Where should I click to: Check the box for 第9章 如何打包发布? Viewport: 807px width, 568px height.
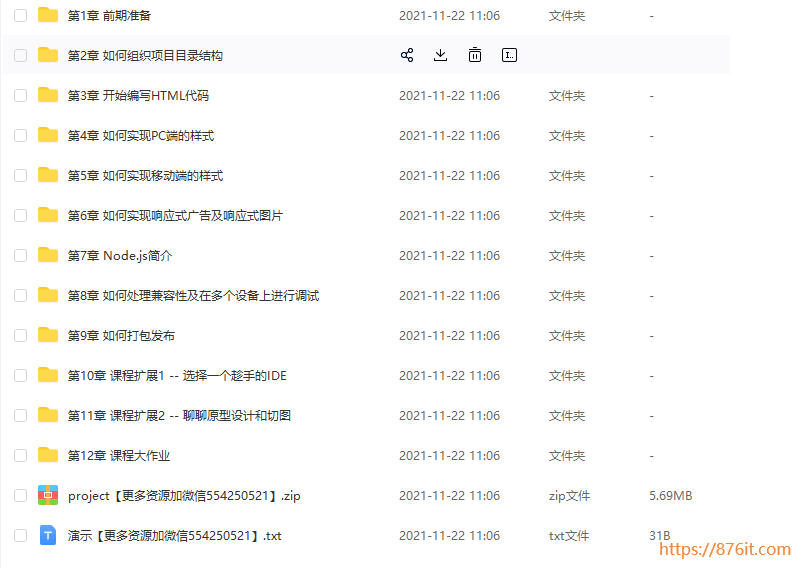(x=21, y=335)
